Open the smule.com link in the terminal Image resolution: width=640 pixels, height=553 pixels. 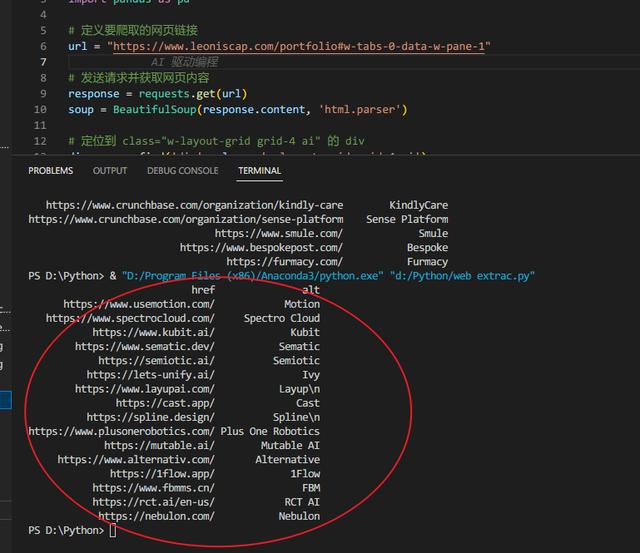(x=278, y=233)
